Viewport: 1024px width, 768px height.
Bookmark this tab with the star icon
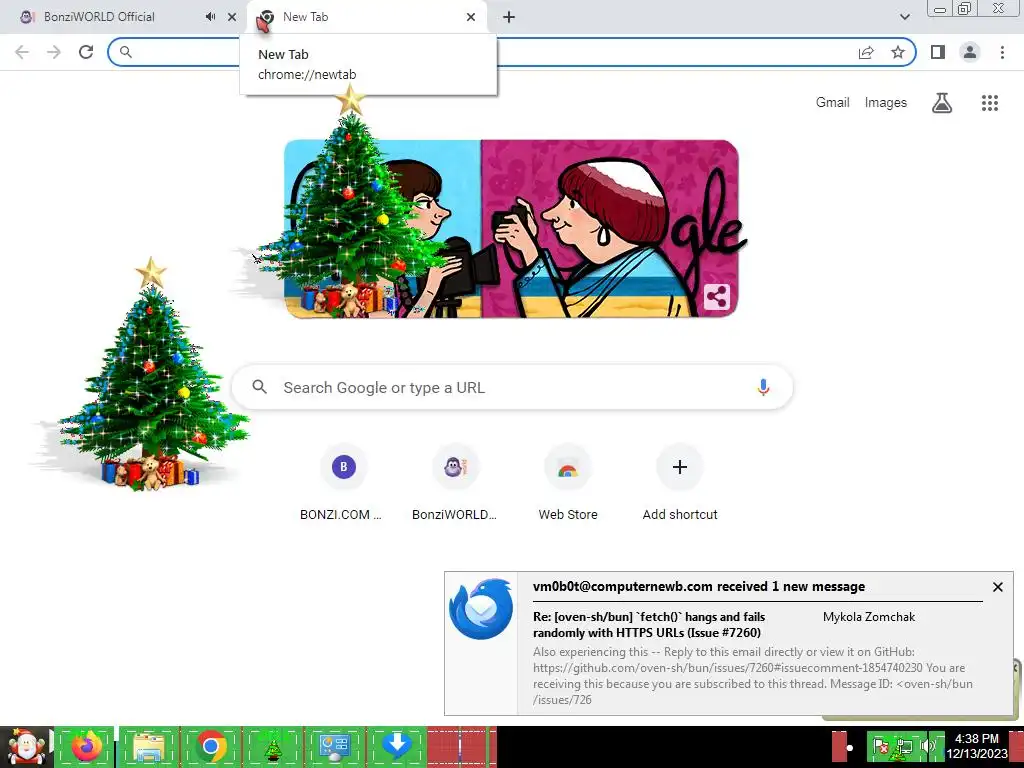pos(898,52)
